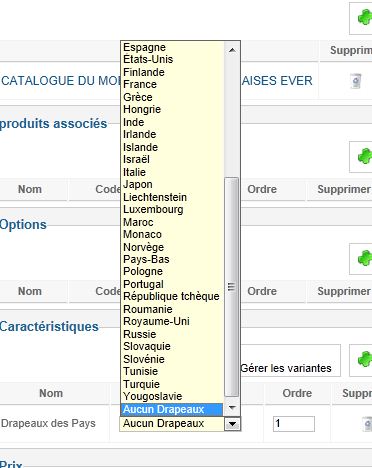The height and width of the screenshot is (468, 372).
Task: Click Nom column header in Caractéristiques table
Action: 51,393
